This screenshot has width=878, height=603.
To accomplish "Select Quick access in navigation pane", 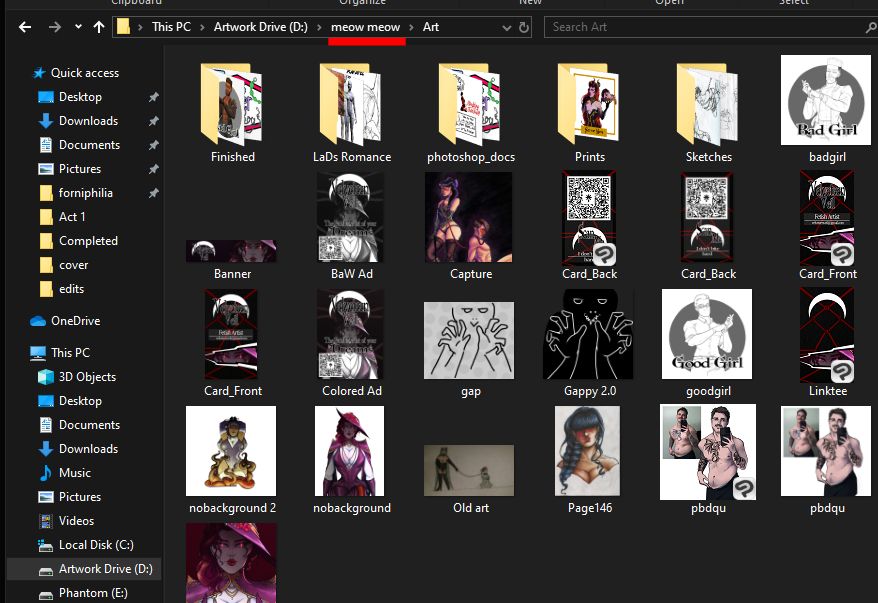I will click(85, 73).
